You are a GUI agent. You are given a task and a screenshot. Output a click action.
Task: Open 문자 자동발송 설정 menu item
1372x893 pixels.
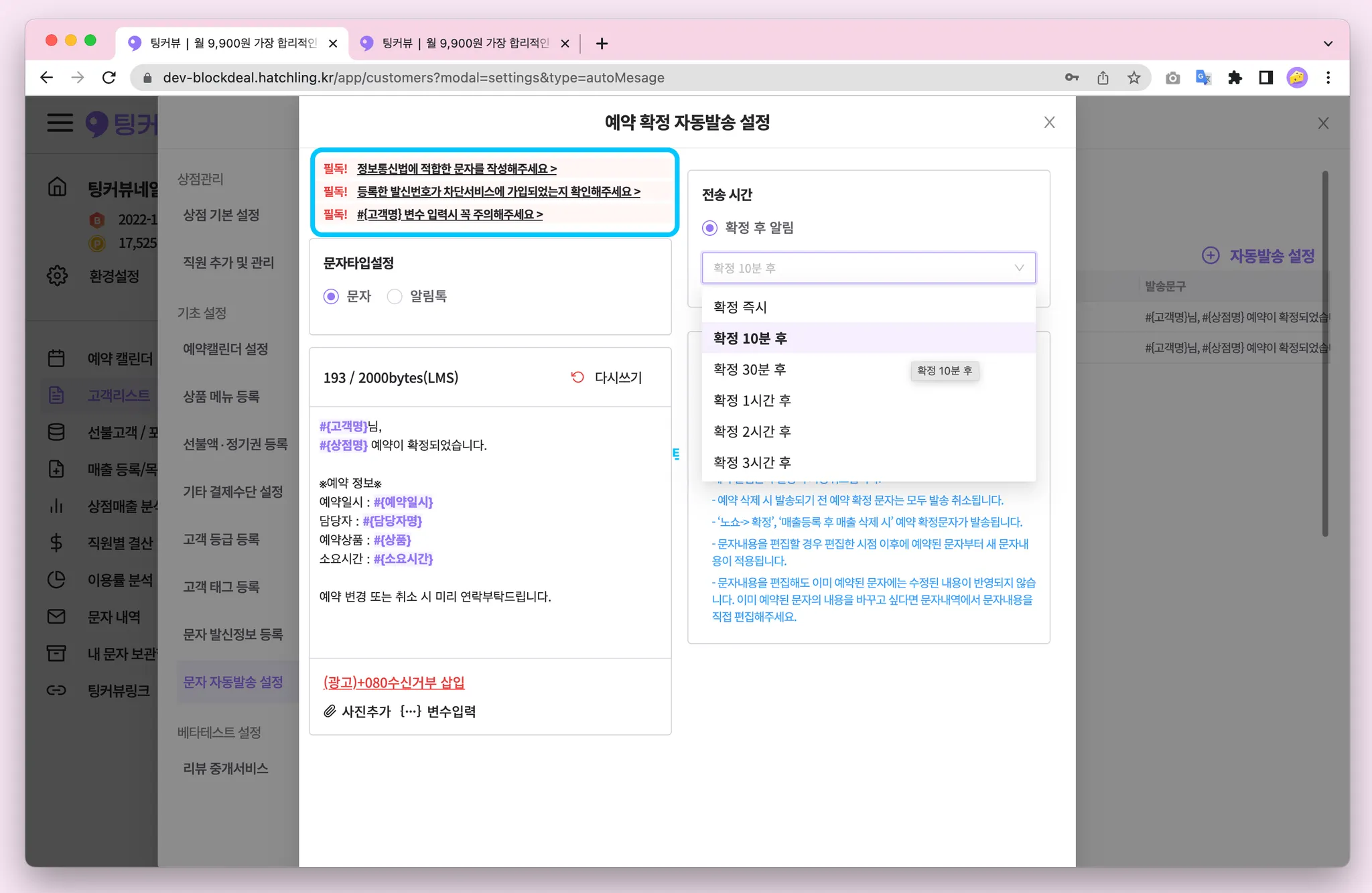(x=233, y=682)
